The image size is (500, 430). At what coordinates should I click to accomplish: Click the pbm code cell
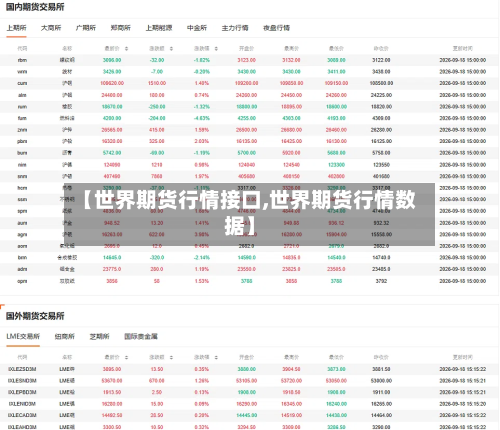pos(22,141)
